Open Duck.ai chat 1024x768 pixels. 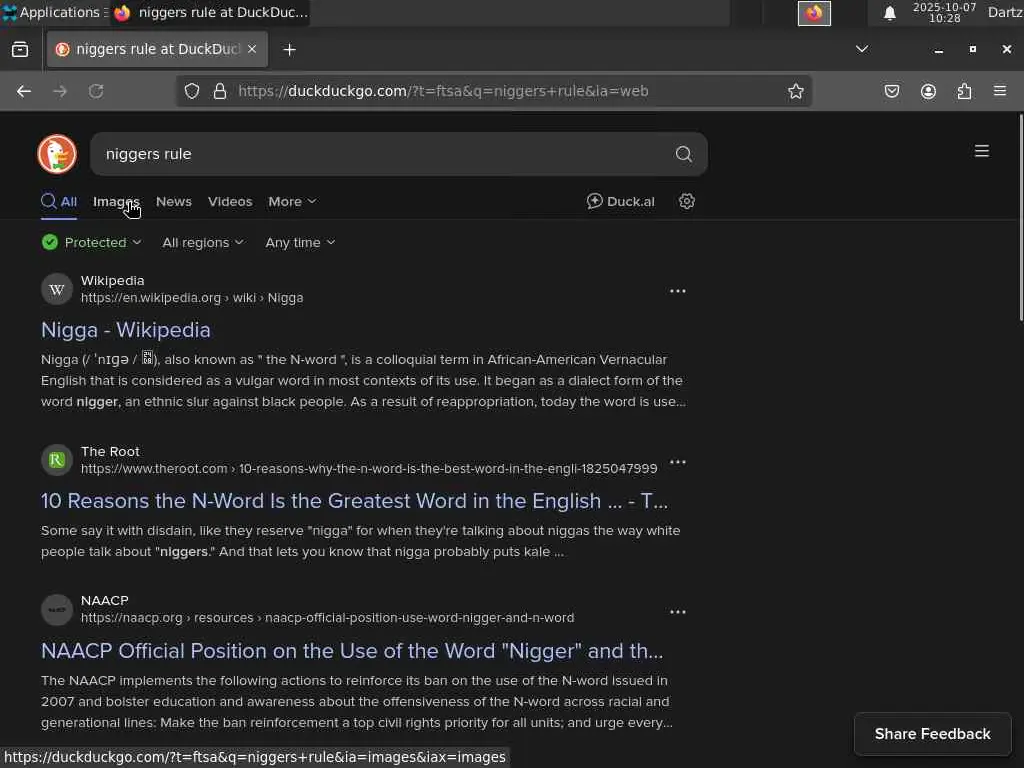tap(620, 201)
